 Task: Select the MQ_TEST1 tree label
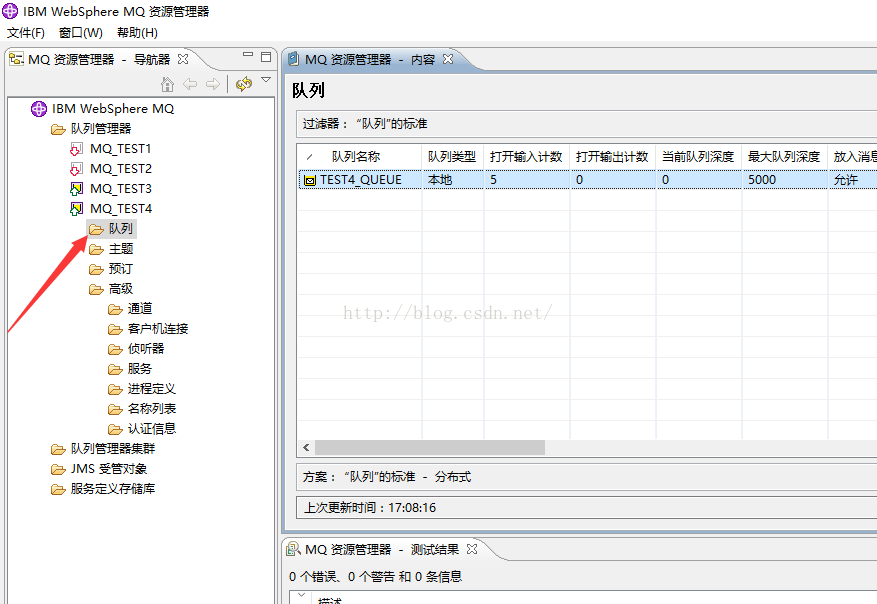[121, 149]
